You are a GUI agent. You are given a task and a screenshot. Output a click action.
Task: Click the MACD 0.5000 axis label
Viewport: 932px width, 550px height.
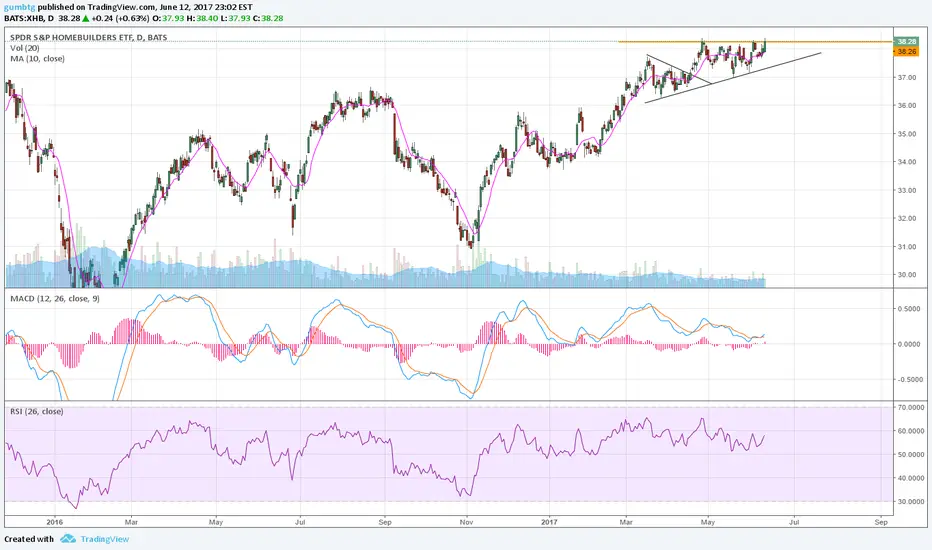pos(908,309)
